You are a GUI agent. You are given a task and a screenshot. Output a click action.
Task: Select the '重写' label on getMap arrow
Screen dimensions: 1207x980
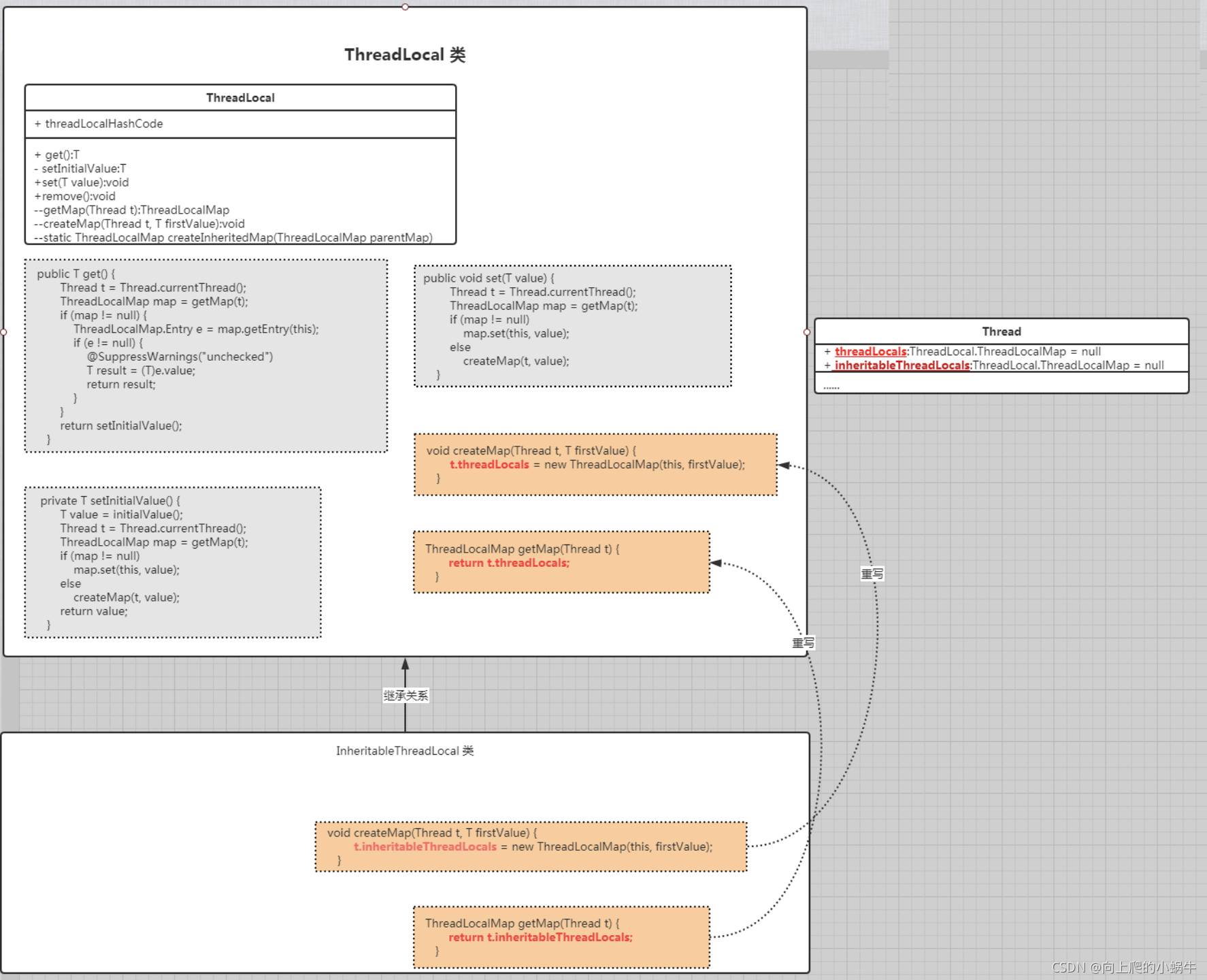click(804, 642)
